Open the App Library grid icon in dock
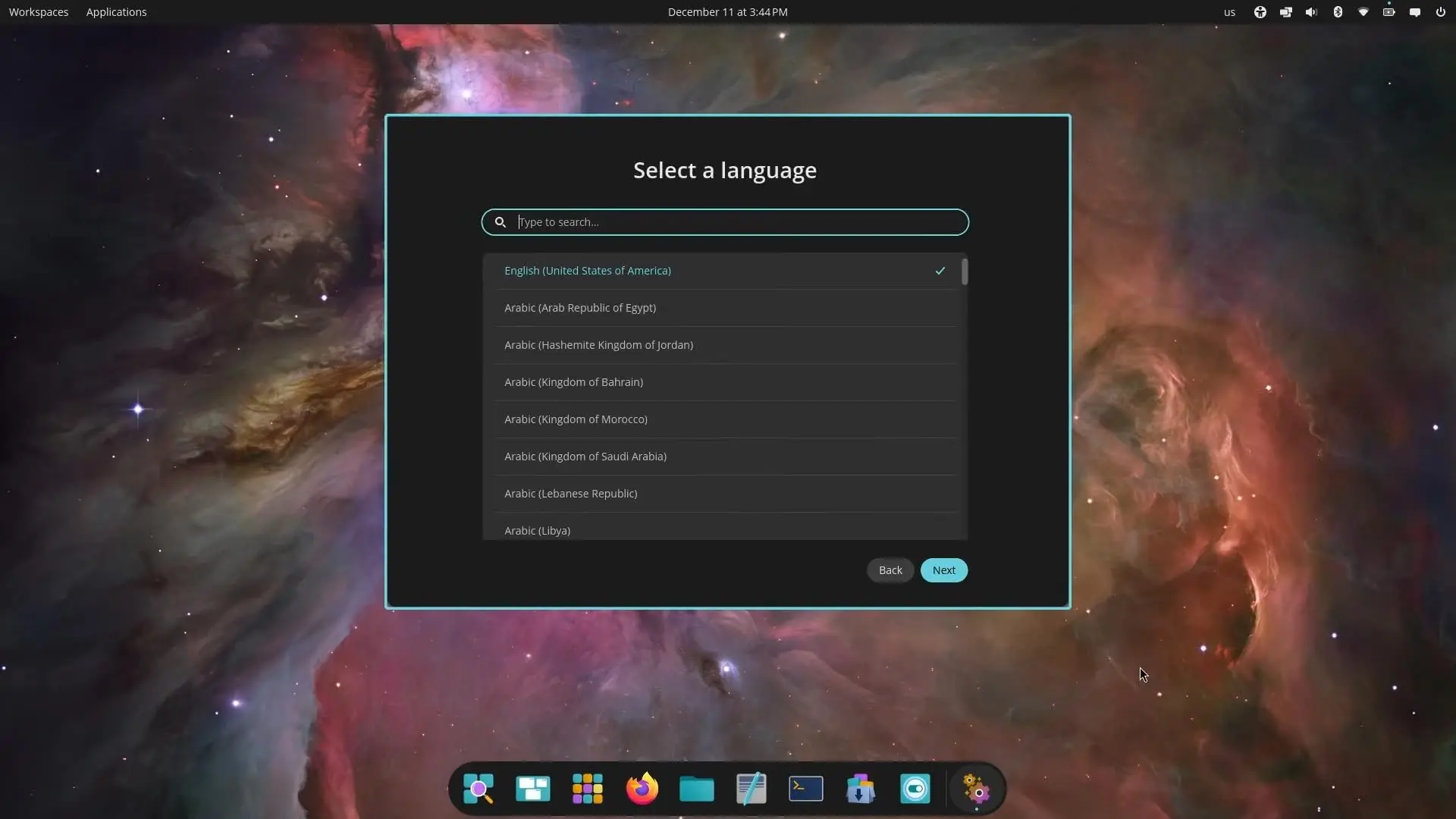 pyautogui.click(x=588, y=789)
